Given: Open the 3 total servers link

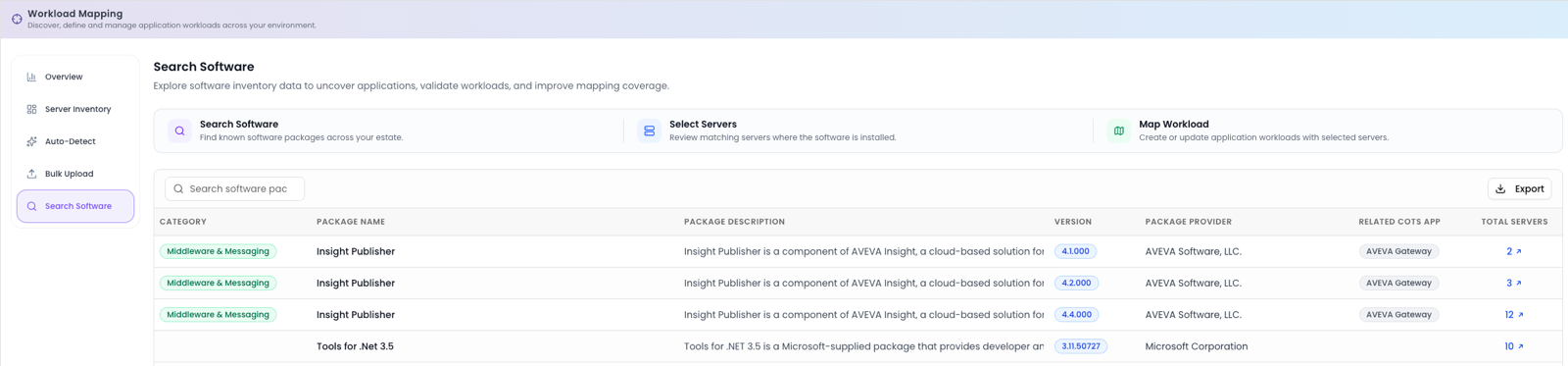Looking at the screenshot, I should (x=1514, y=283).
